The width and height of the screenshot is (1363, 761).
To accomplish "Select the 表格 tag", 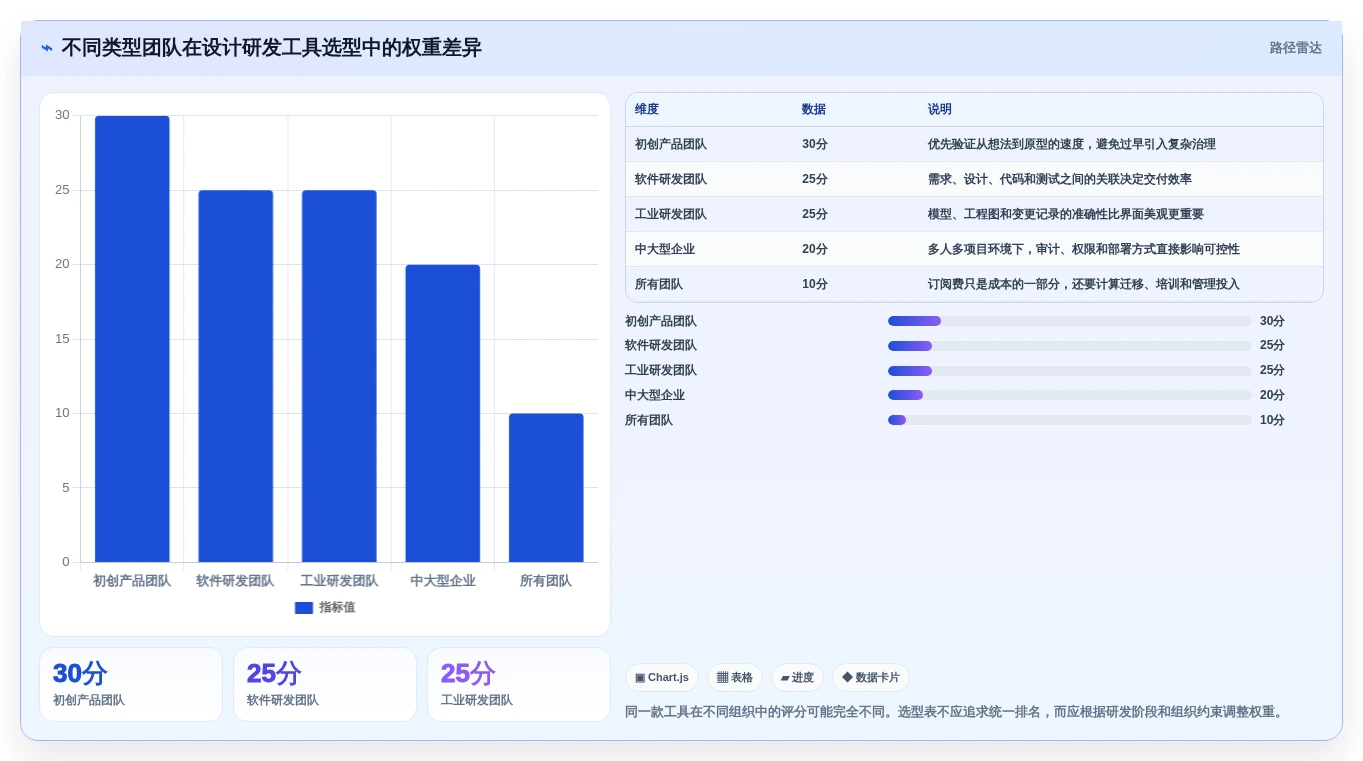I will 735,678.
